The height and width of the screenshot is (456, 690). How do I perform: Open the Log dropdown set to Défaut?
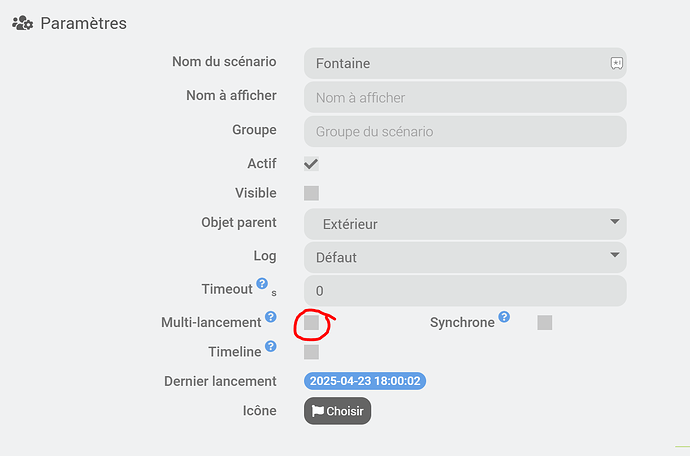click(x=465, y=257)
